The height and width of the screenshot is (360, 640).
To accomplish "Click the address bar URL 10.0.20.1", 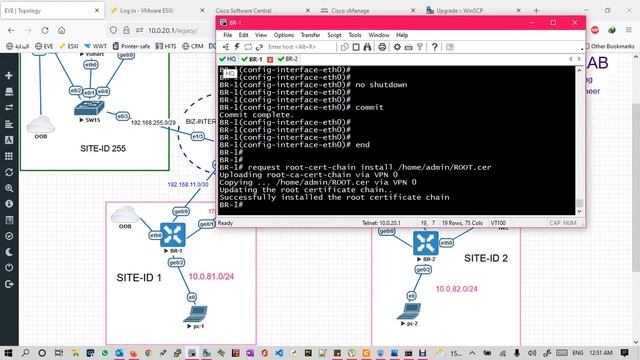I will (173, 31).
